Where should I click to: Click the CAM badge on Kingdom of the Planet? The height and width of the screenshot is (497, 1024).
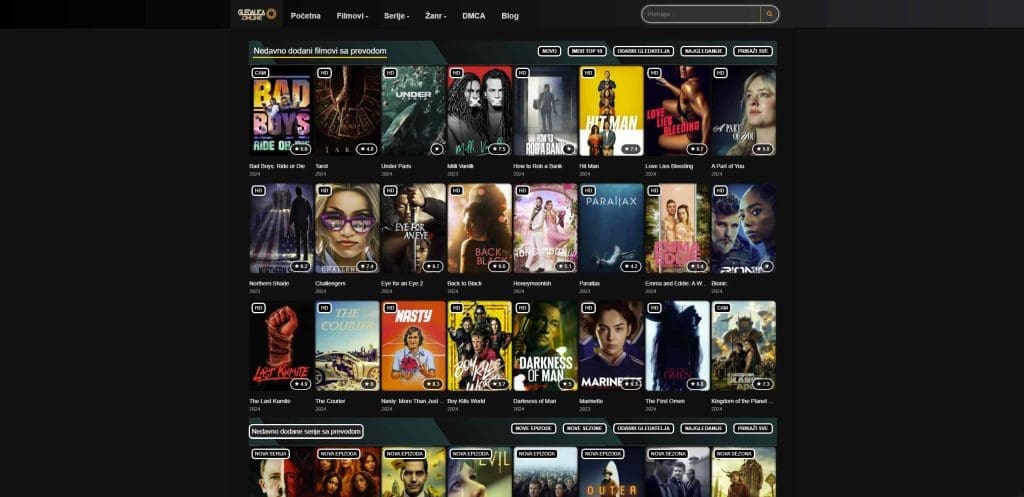(x=722, y=308)
